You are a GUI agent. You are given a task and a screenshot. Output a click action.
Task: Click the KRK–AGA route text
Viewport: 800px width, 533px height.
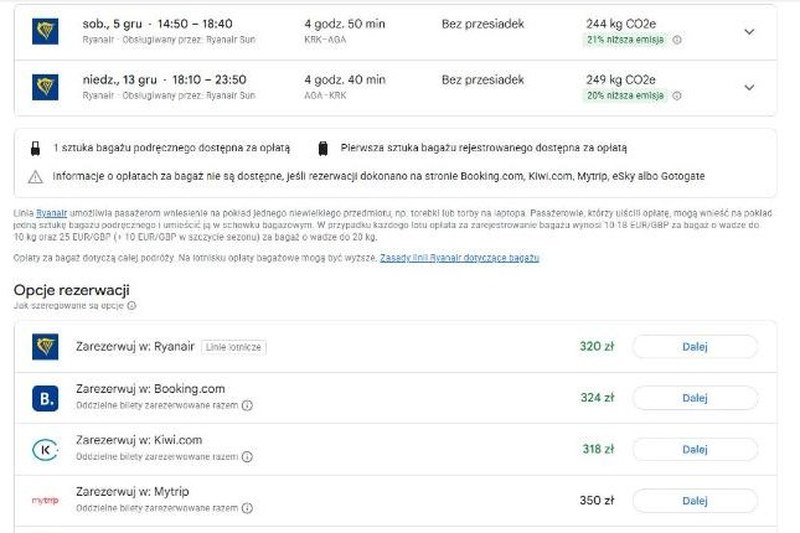325,39
